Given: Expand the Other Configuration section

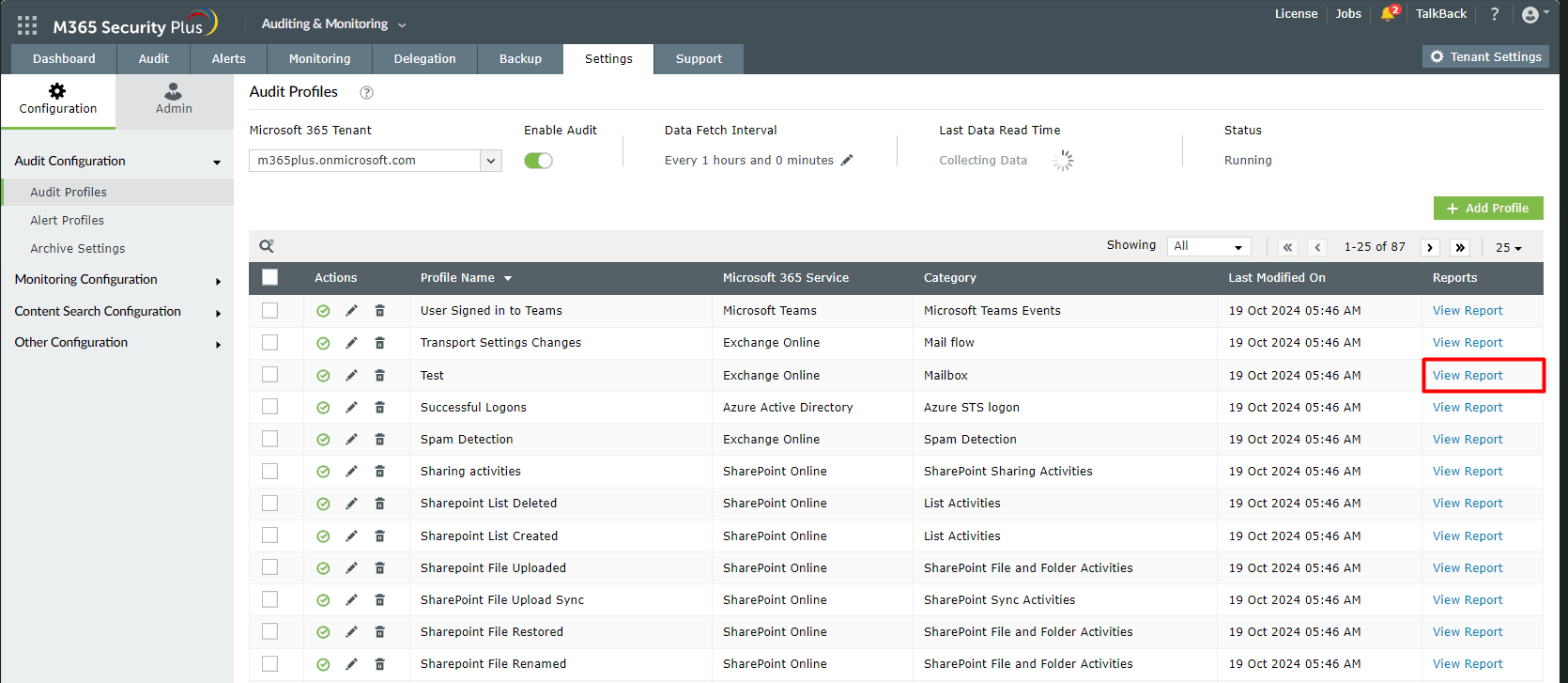Looking at the screenshot, I should 116,343.
